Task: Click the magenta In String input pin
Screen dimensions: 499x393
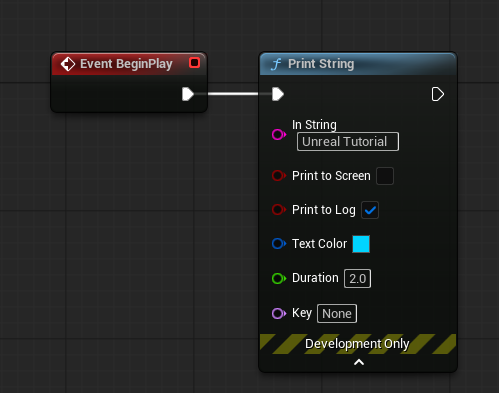Action: tap(279, 135)
